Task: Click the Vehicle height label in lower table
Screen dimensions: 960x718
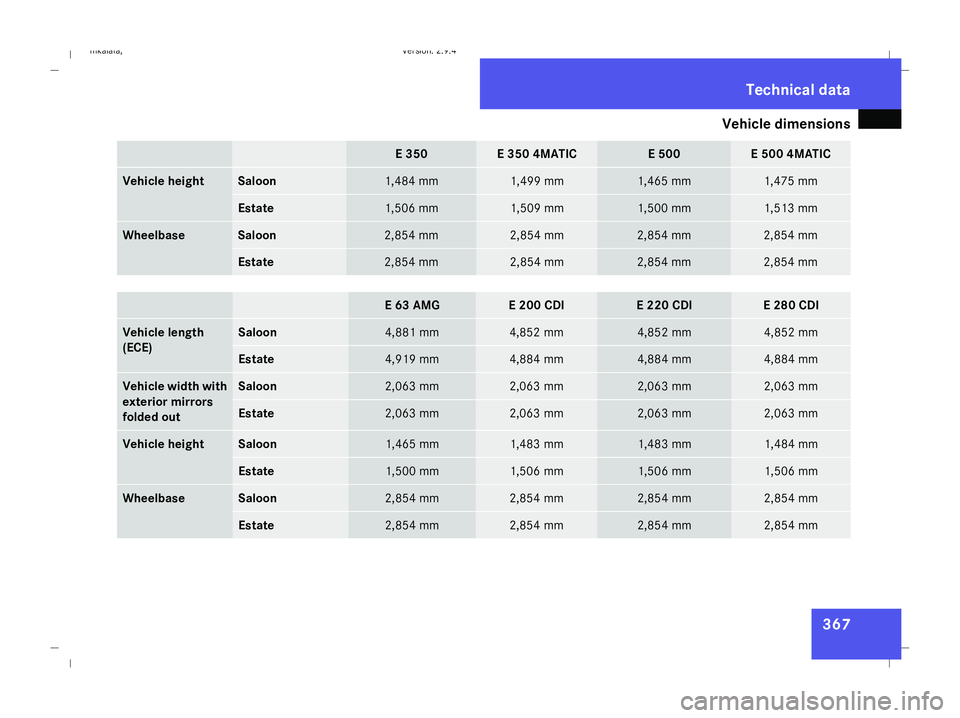Action: coord(163,444)
